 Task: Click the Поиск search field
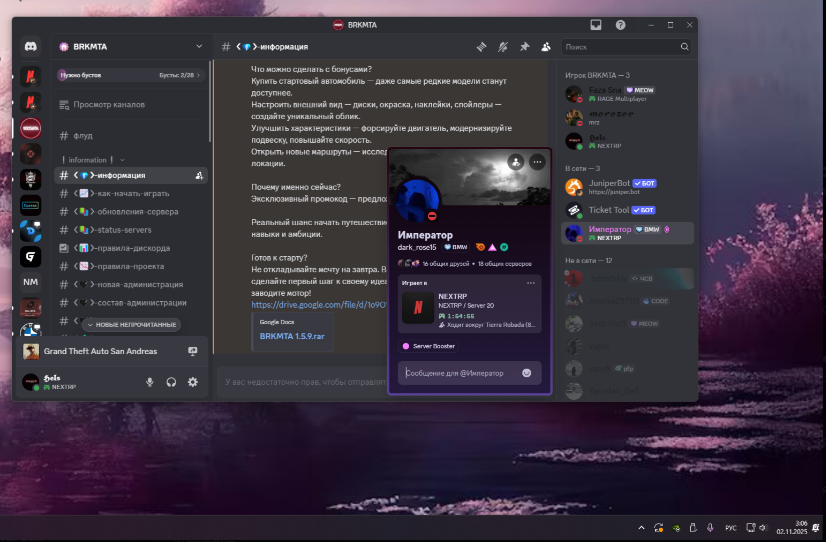point(620,47)
